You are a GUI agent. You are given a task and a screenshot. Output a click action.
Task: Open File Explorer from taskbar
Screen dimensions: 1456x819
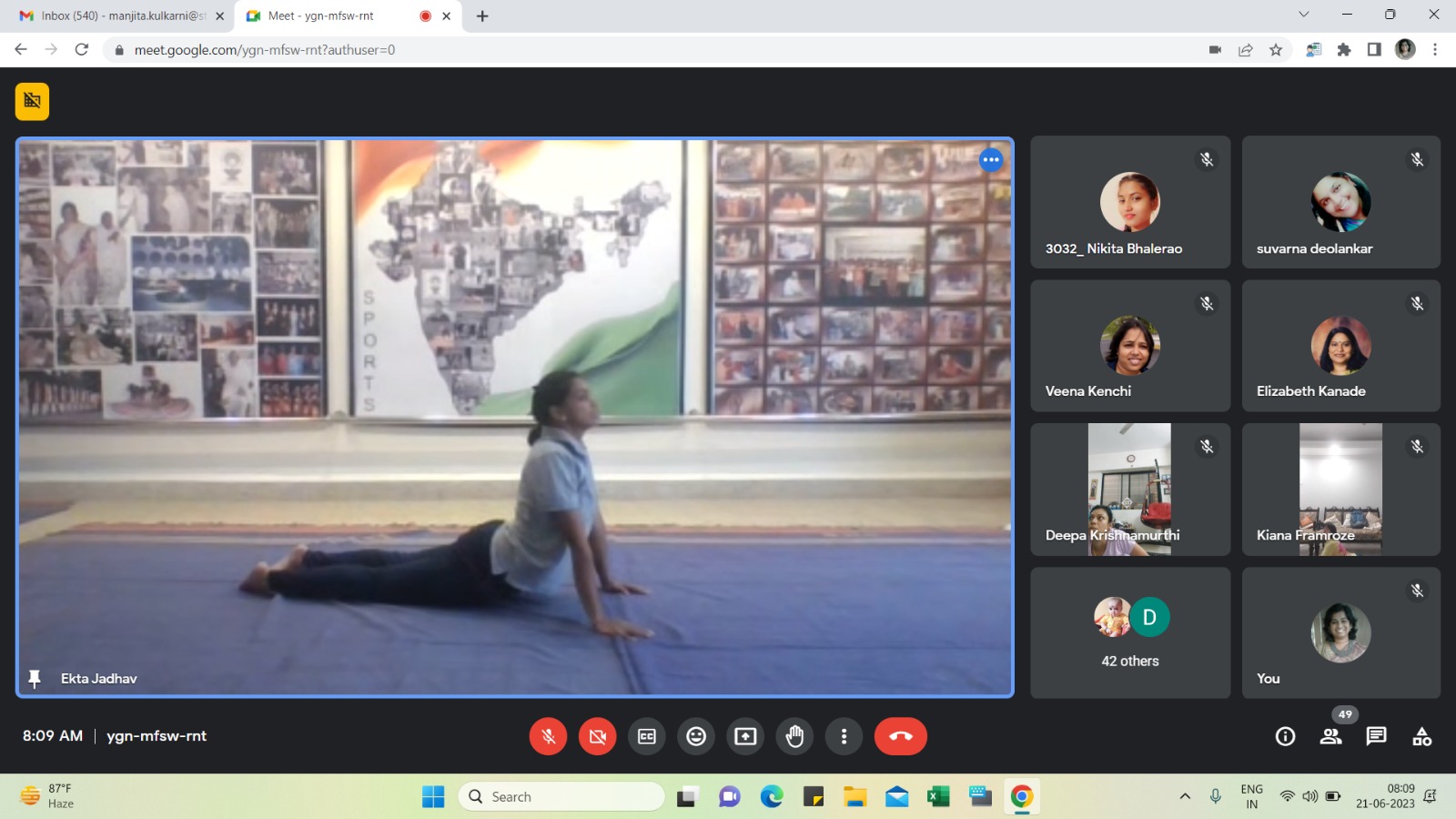click(x=854, y=797)
